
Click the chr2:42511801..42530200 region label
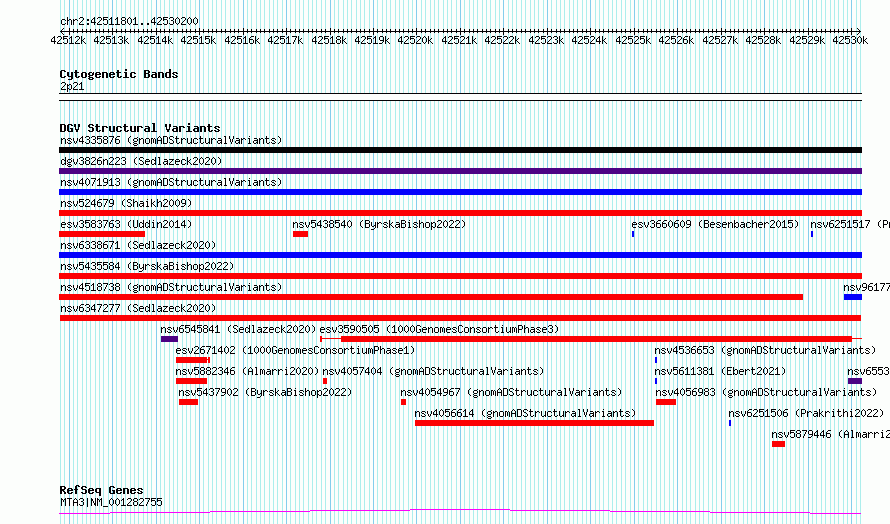pos(129,21)
